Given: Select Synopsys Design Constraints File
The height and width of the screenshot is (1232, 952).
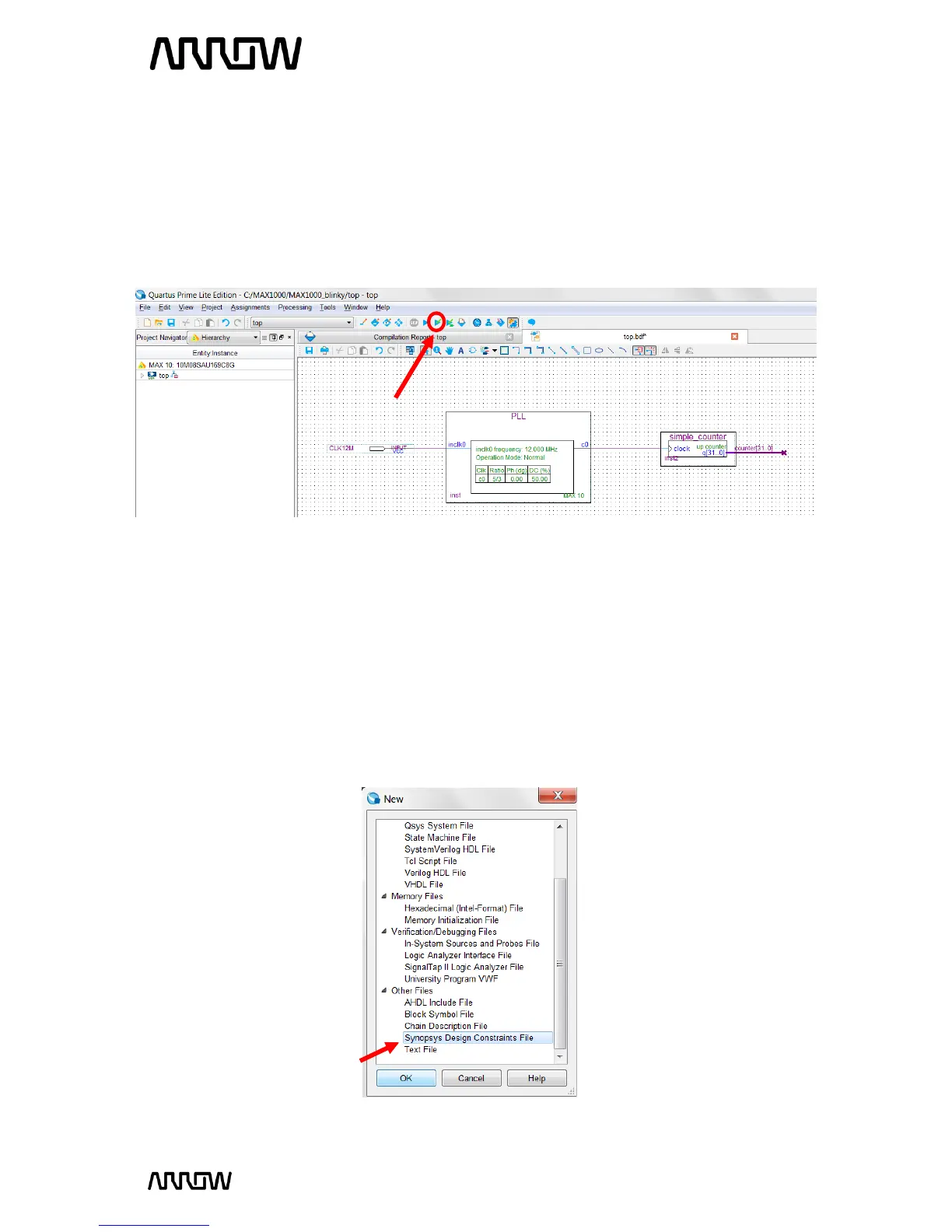Looking at the screenshot, I should point(469,1038).
